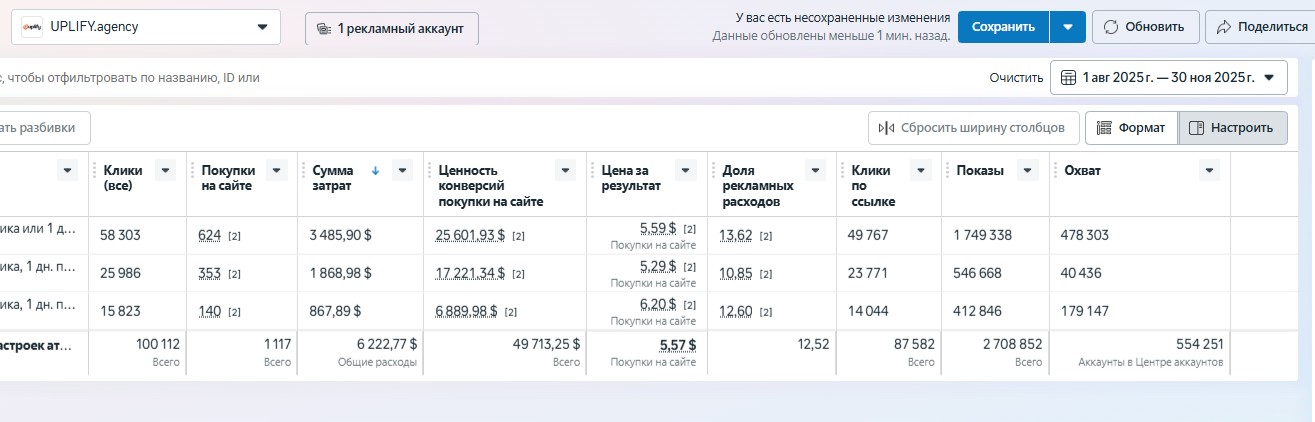The width and height of the screenshot is (1315, 422).
Task: Open the first name column's dropdown arrow
Action: coord(68,170)
